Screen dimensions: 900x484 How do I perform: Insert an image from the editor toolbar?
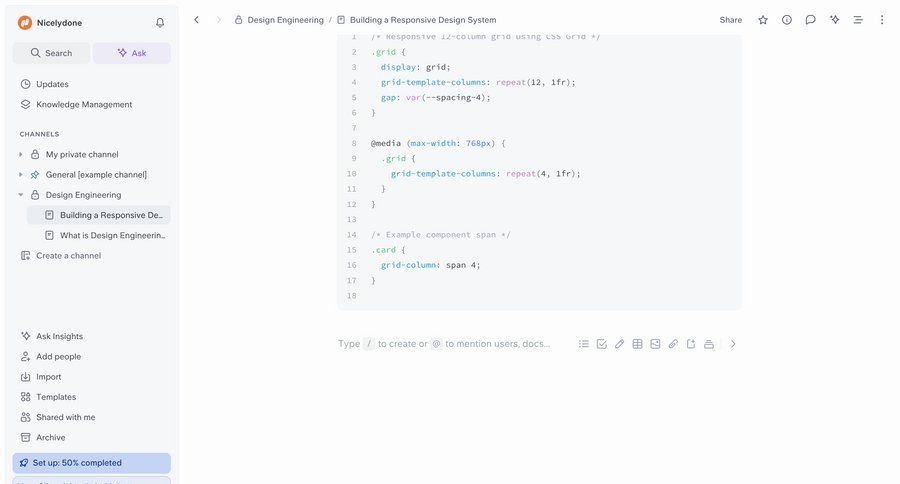pyautogui.click(x=655, y=344)
